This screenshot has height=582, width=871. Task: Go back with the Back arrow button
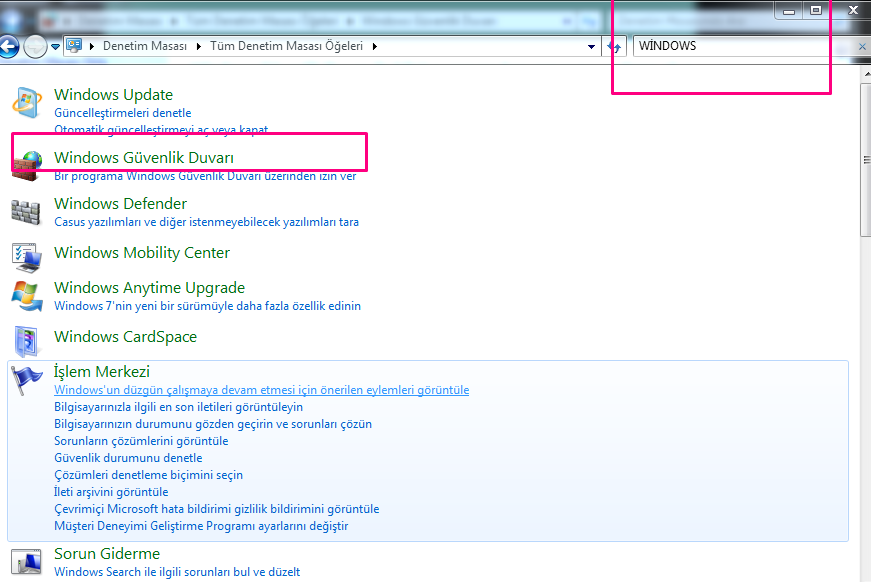tap(9, 47)
